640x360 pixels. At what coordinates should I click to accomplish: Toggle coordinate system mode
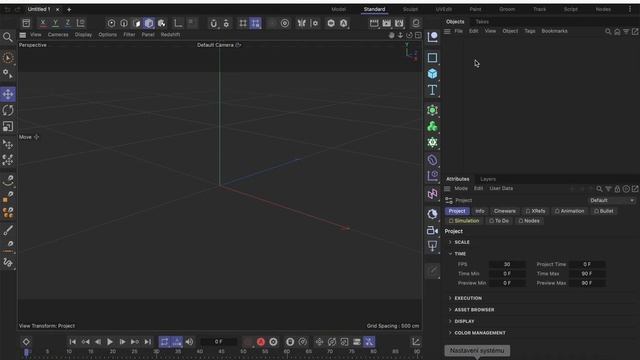(x=81, y=23)
